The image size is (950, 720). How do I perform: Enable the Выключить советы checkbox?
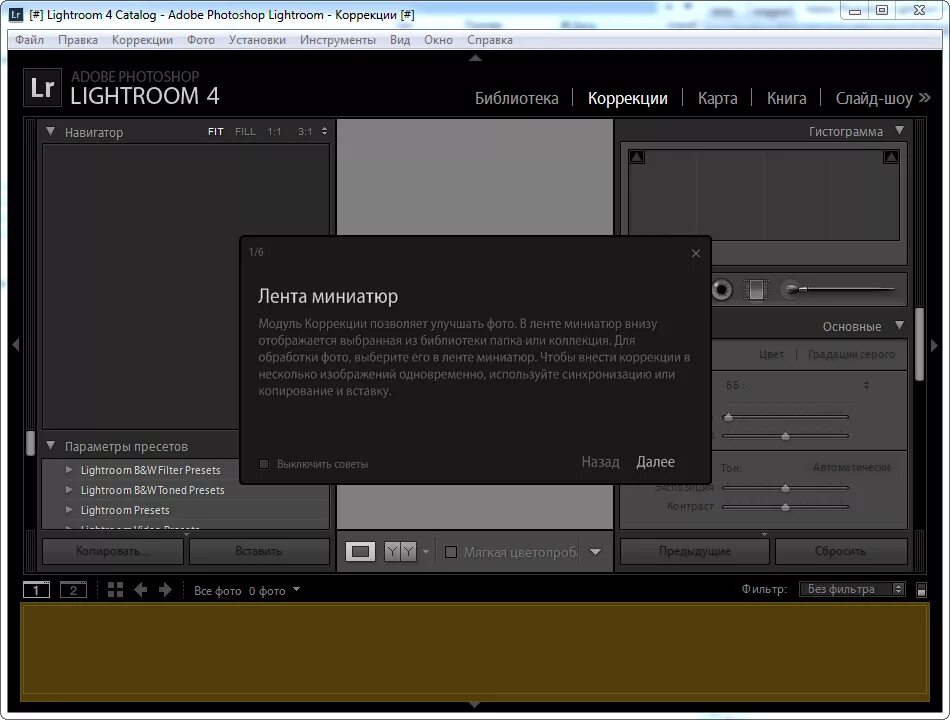tap(264, 464)
